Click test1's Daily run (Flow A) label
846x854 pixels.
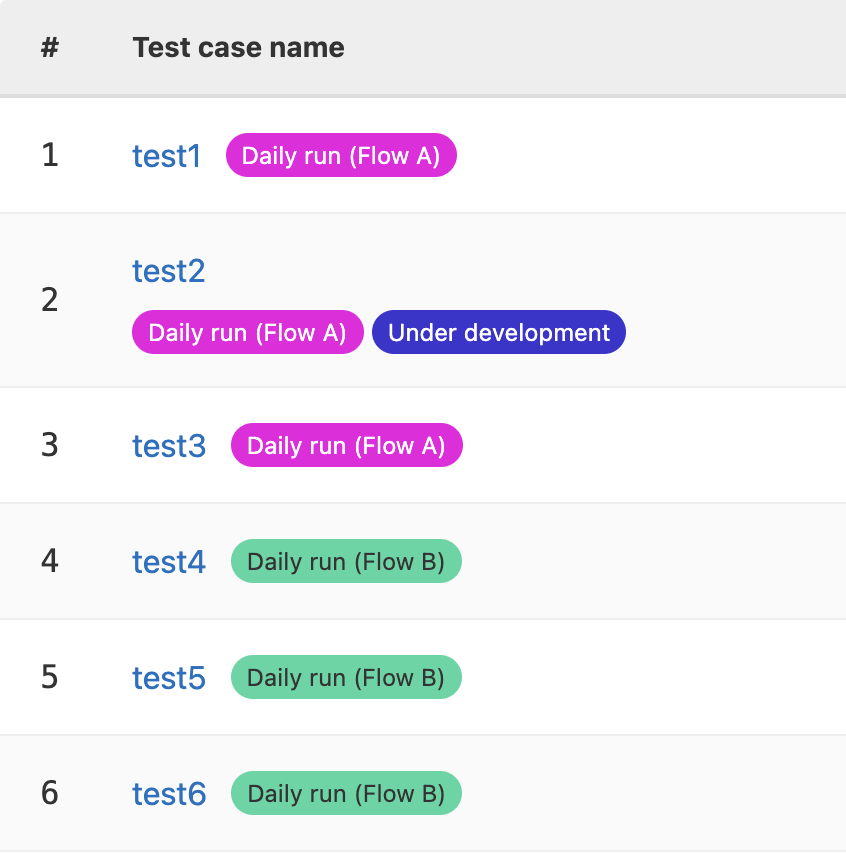(x=341, y=155)
